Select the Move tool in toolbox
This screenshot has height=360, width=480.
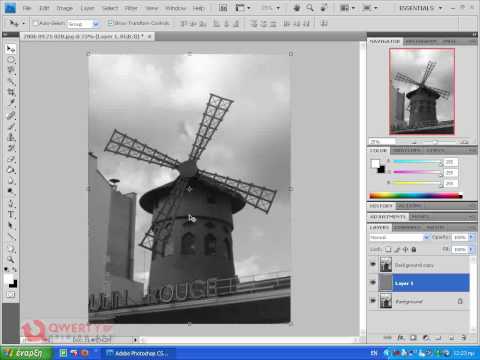[x=11, y=49]
